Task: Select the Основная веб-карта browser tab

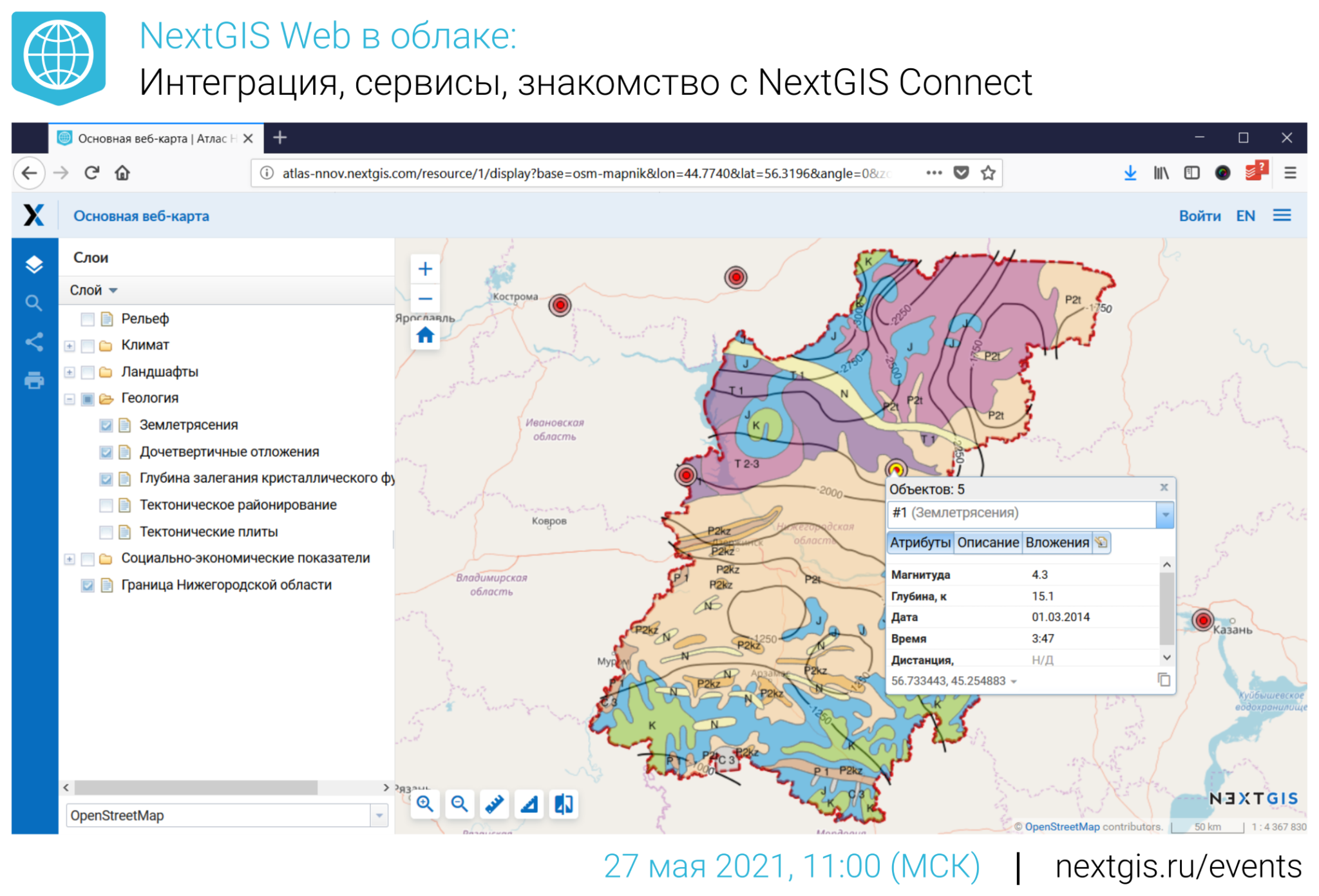Action: click(155, 138)
